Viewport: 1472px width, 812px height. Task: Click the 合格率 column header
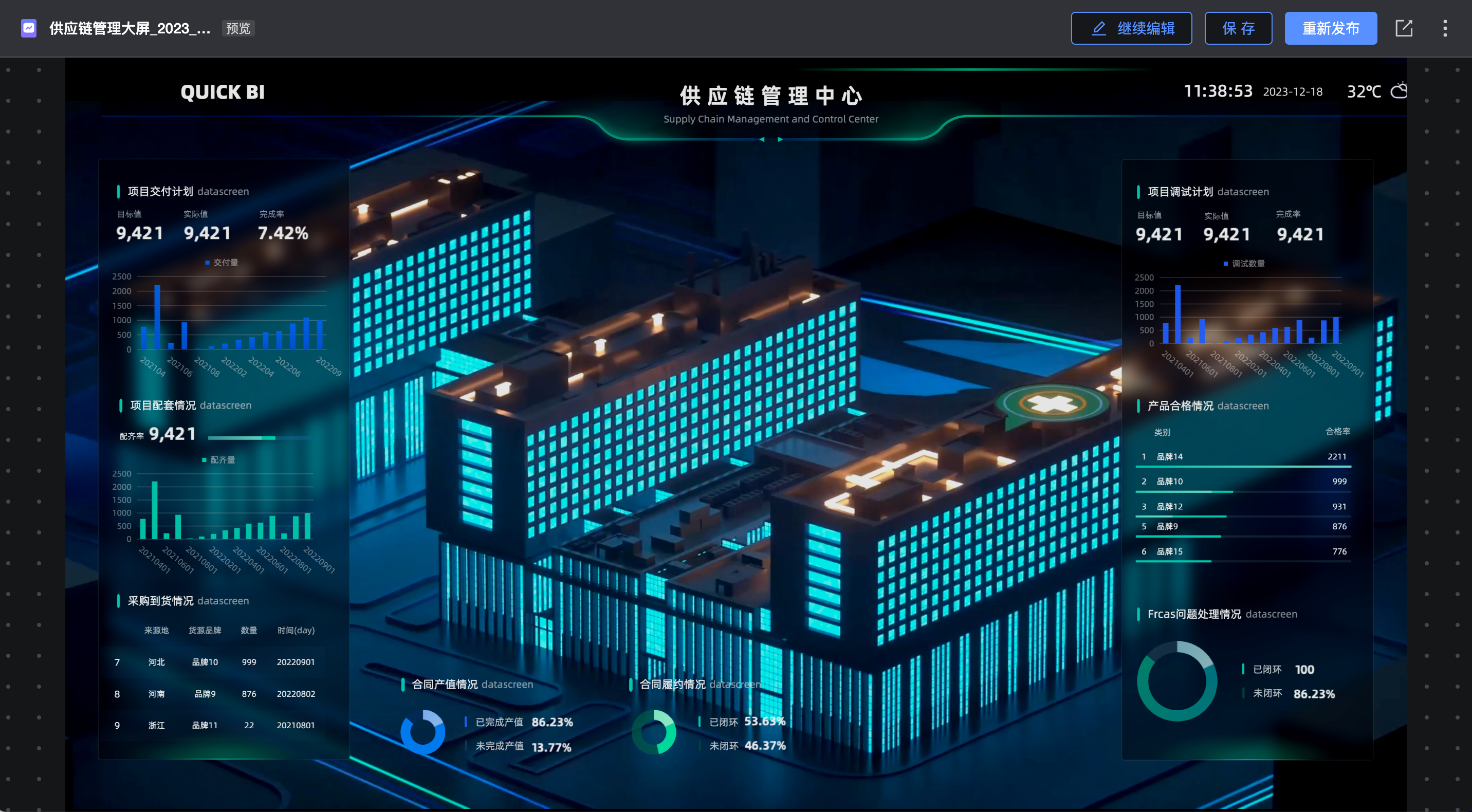[x=1338, y=431]
